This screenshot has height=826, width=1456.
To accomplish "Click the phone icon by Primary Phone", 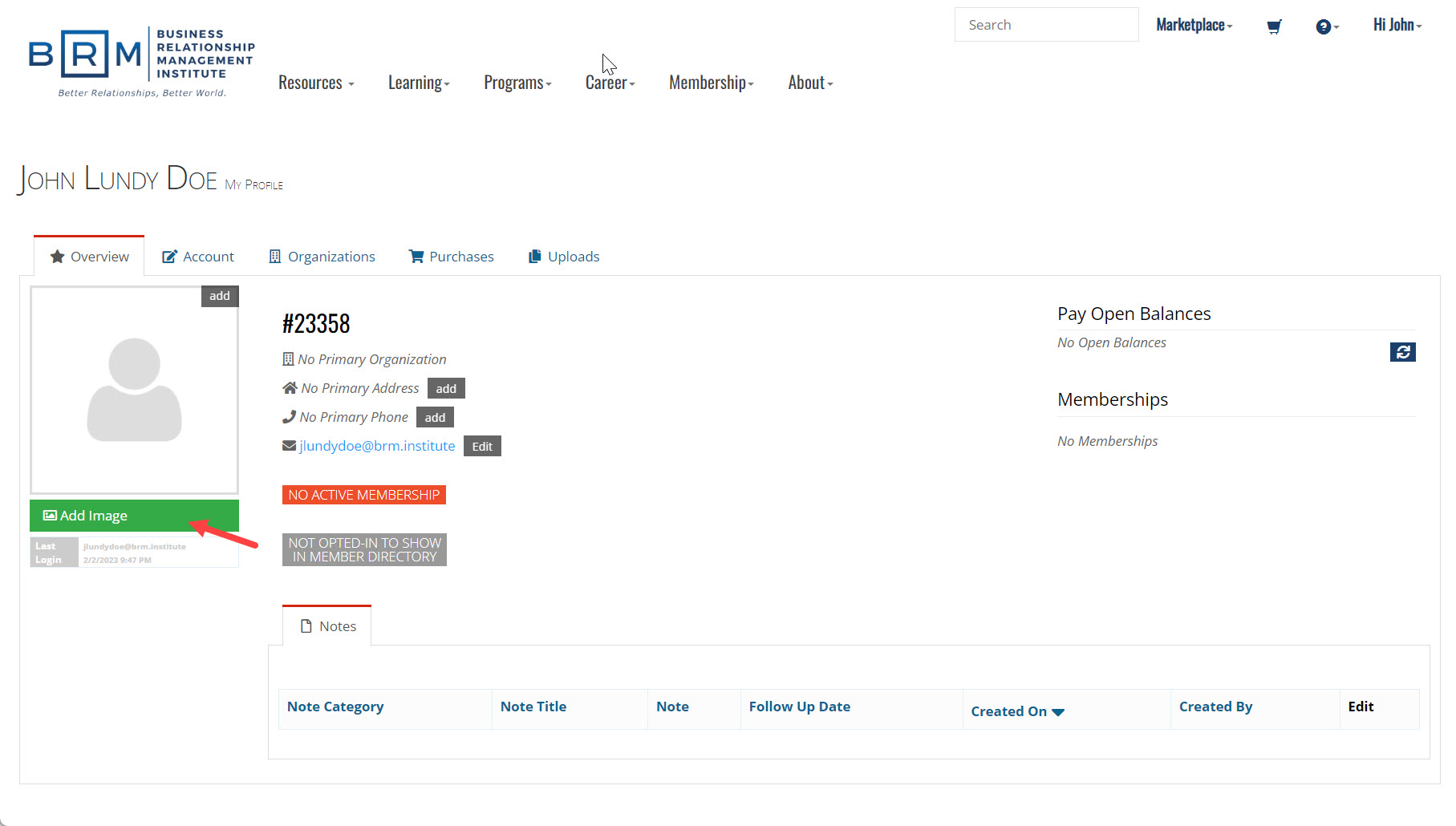I will tap(289, 417).
